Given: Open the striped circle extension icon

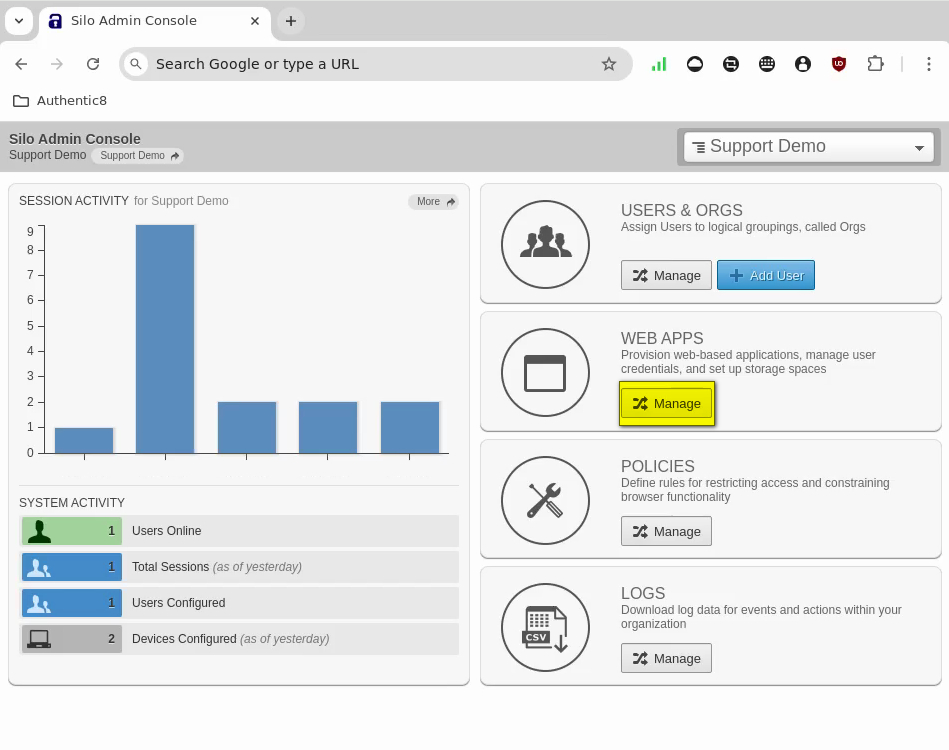Looking at the screenshot, I should (731, 64).
